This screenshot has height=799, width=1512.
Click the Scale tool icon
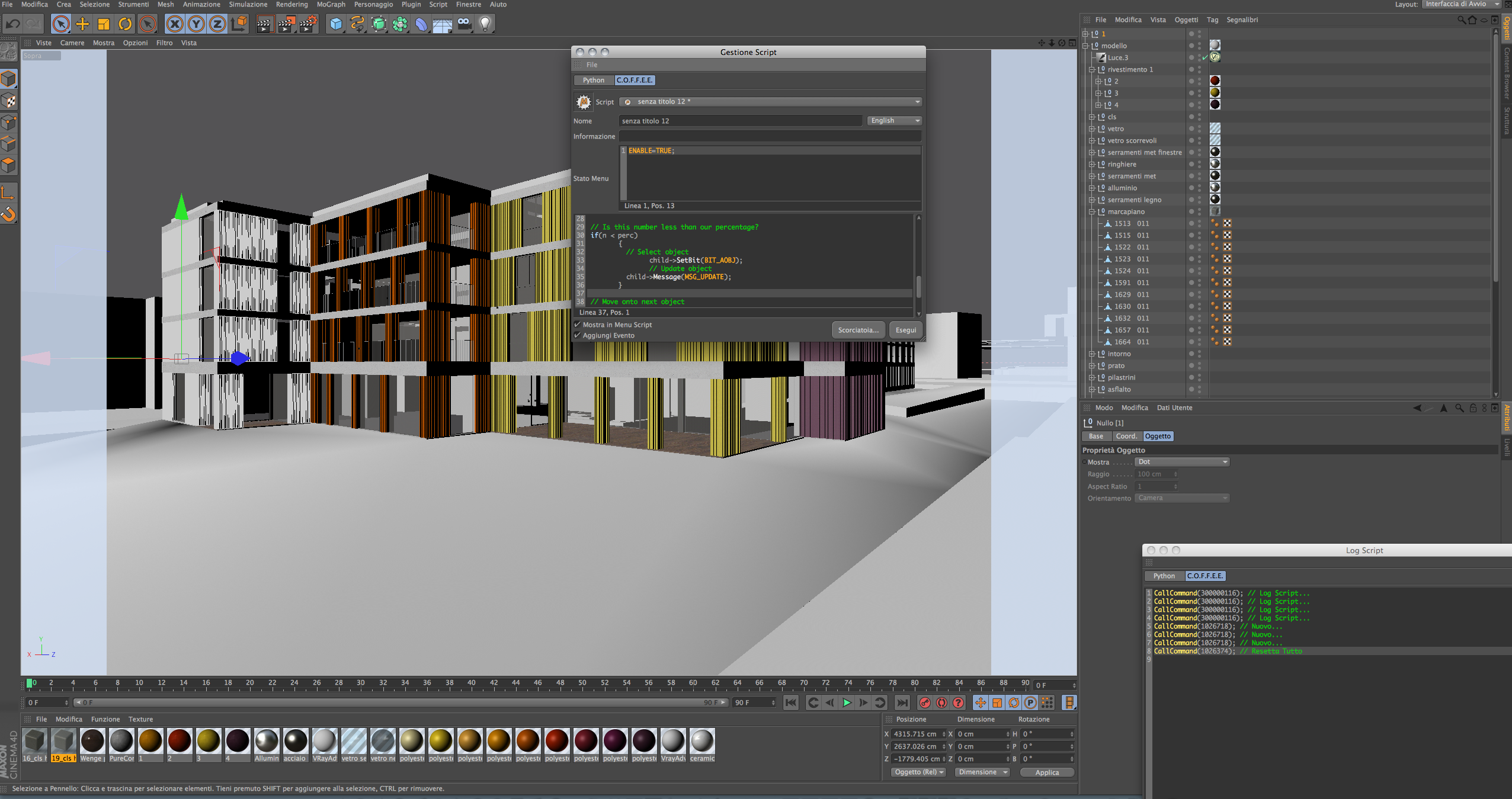pyautogui.click(x=104, y=24)
